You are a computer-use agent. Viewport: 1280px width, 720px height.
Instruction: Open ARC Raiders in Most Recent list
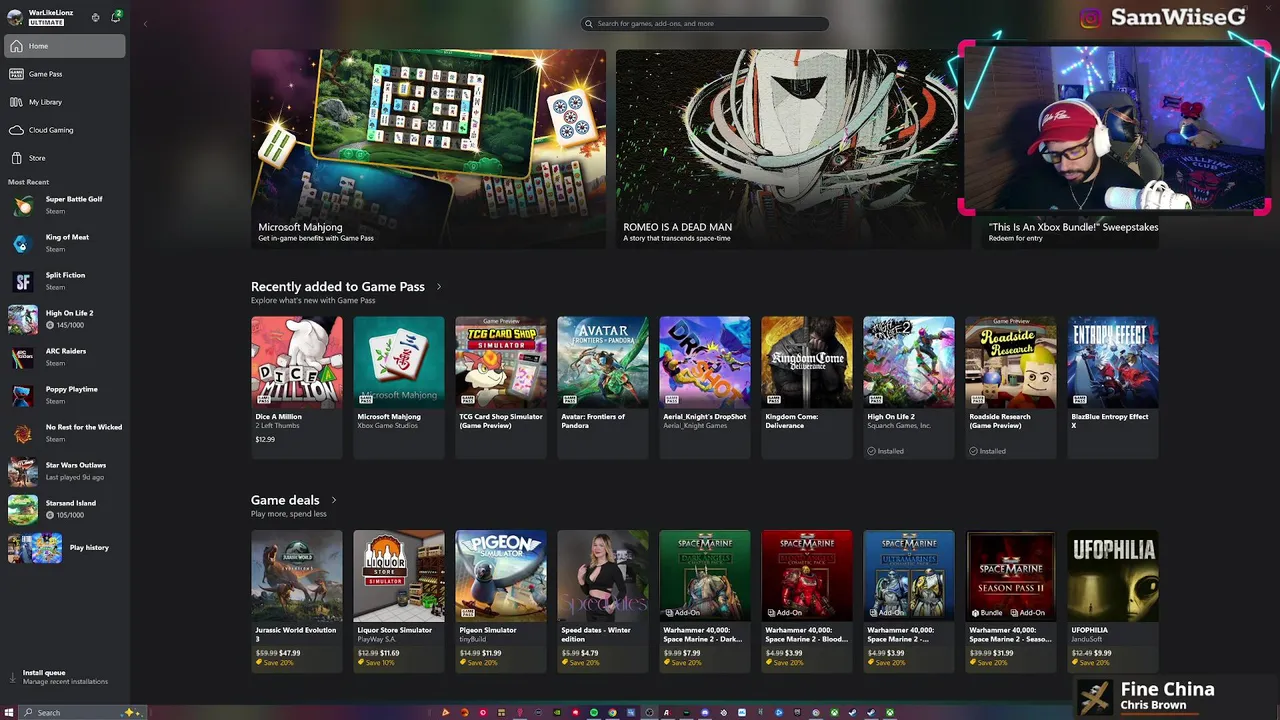point(65,357)
